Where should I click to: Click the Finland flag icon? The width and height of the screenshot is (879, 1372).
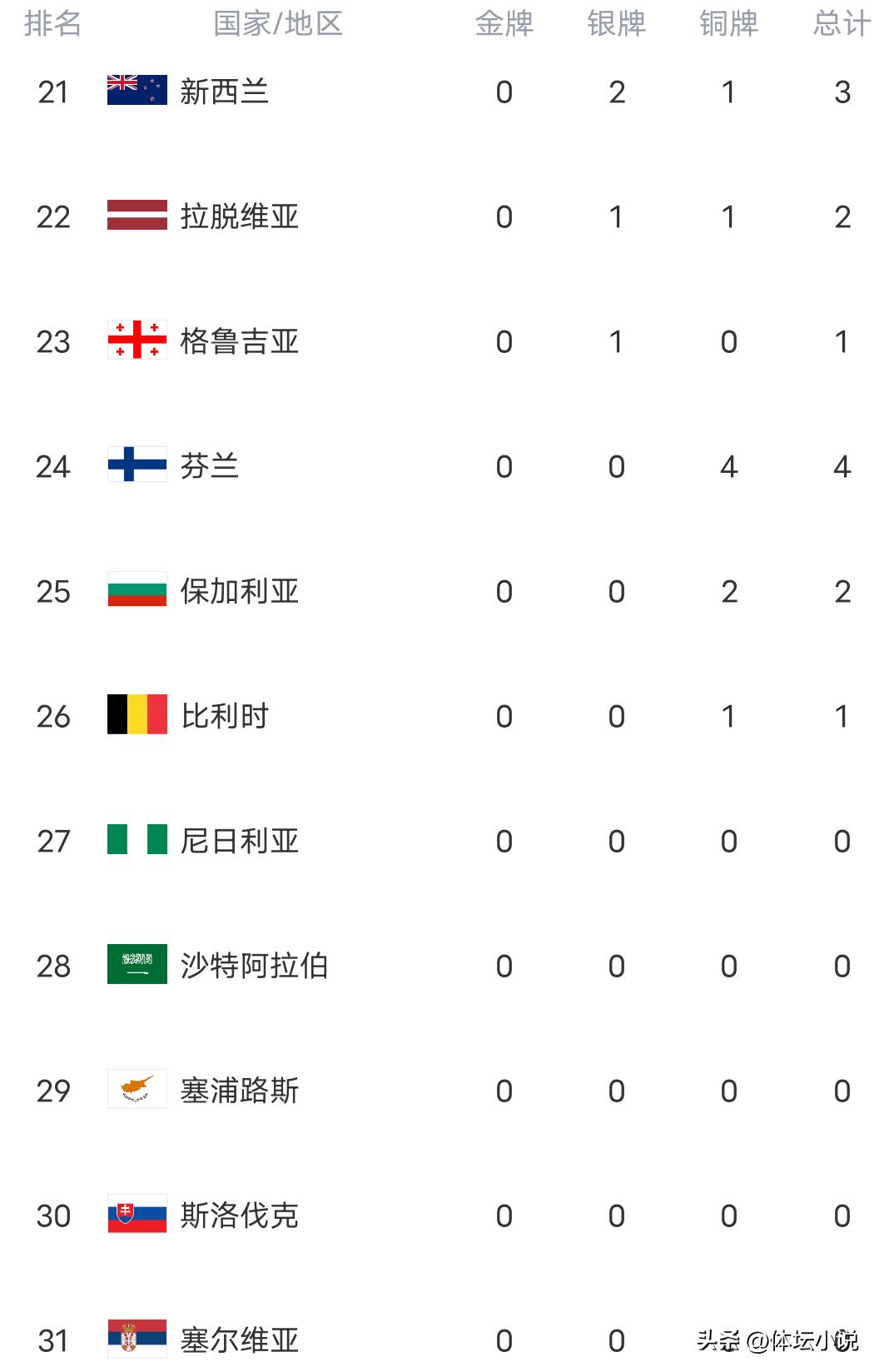[137, 465]
